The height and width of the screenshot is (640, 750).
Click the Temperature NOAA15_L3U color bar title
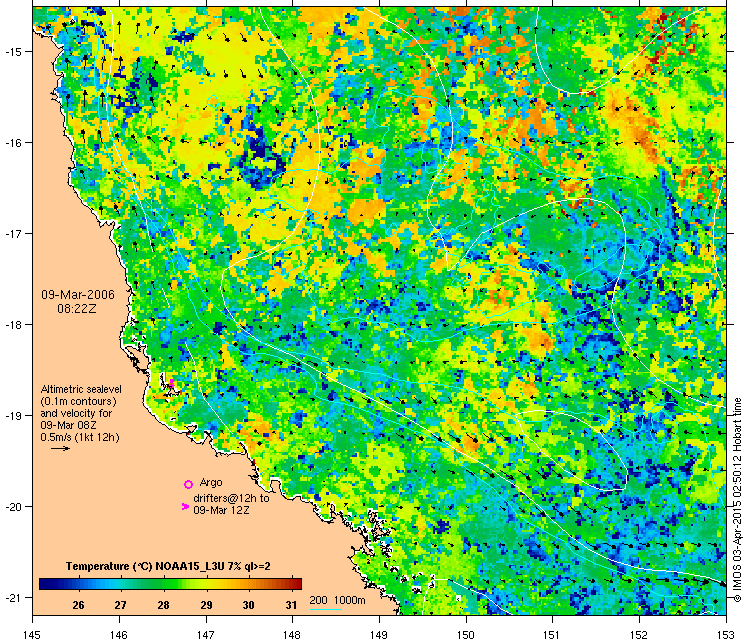point(168,566)
